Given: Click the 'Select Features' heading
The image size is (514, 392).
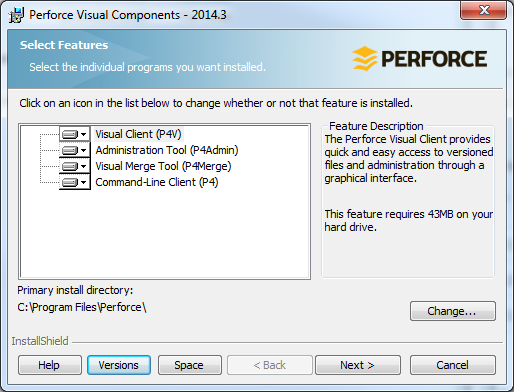Looking at the screenshot, I should pyautogui.click(x=64, y=45).
